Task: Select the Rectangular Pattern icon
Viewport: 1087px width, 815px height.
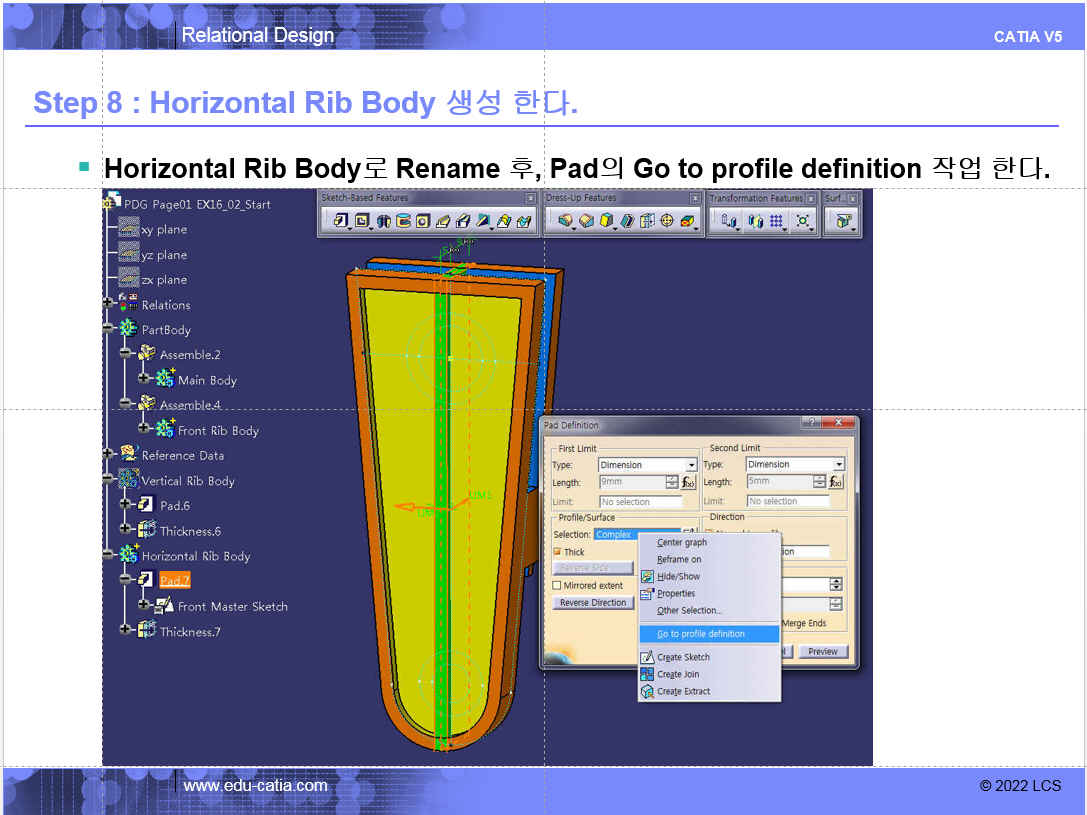Action: [776, 221]
